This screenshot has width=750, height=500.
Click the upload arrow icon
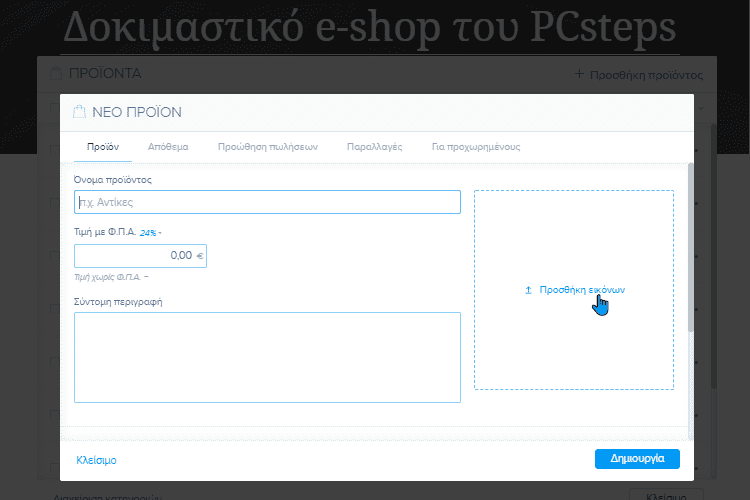[x=529, y=290]
